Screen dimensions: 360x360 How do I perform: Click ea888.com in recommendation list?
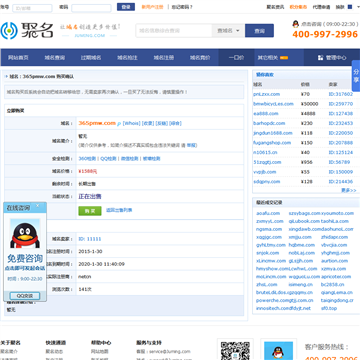(265, 114)
